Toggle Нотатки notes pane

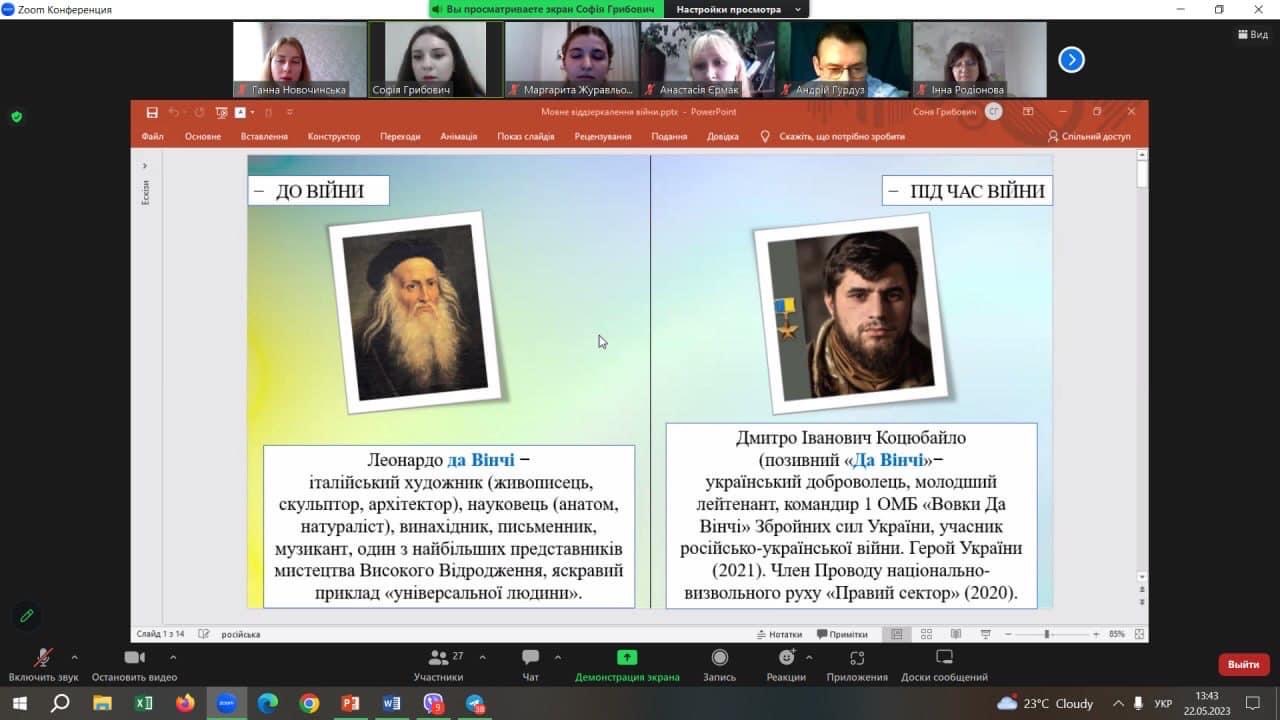click(x=779, y=634)
